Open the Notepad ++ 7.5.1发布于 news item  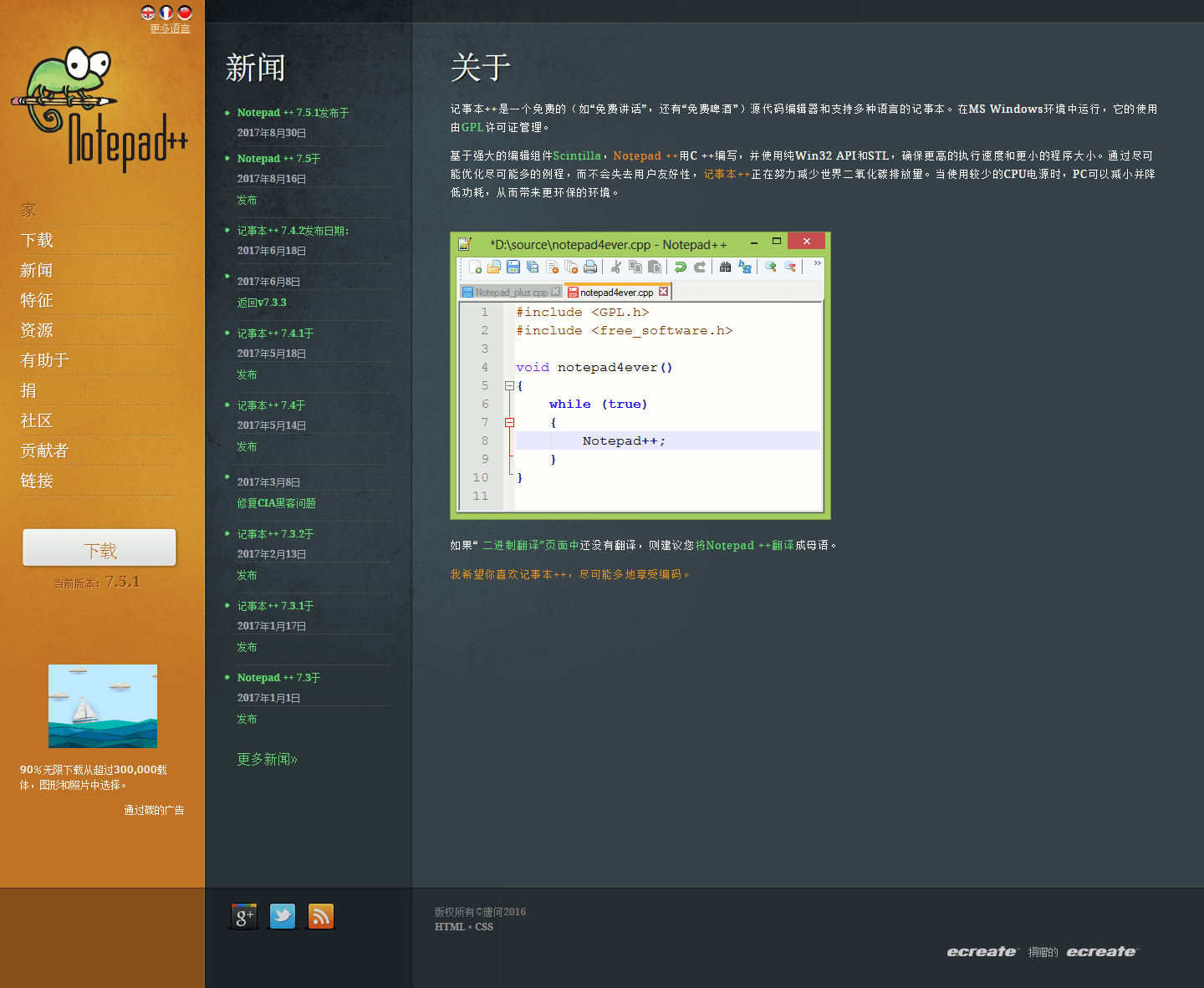tap(293, 113)
